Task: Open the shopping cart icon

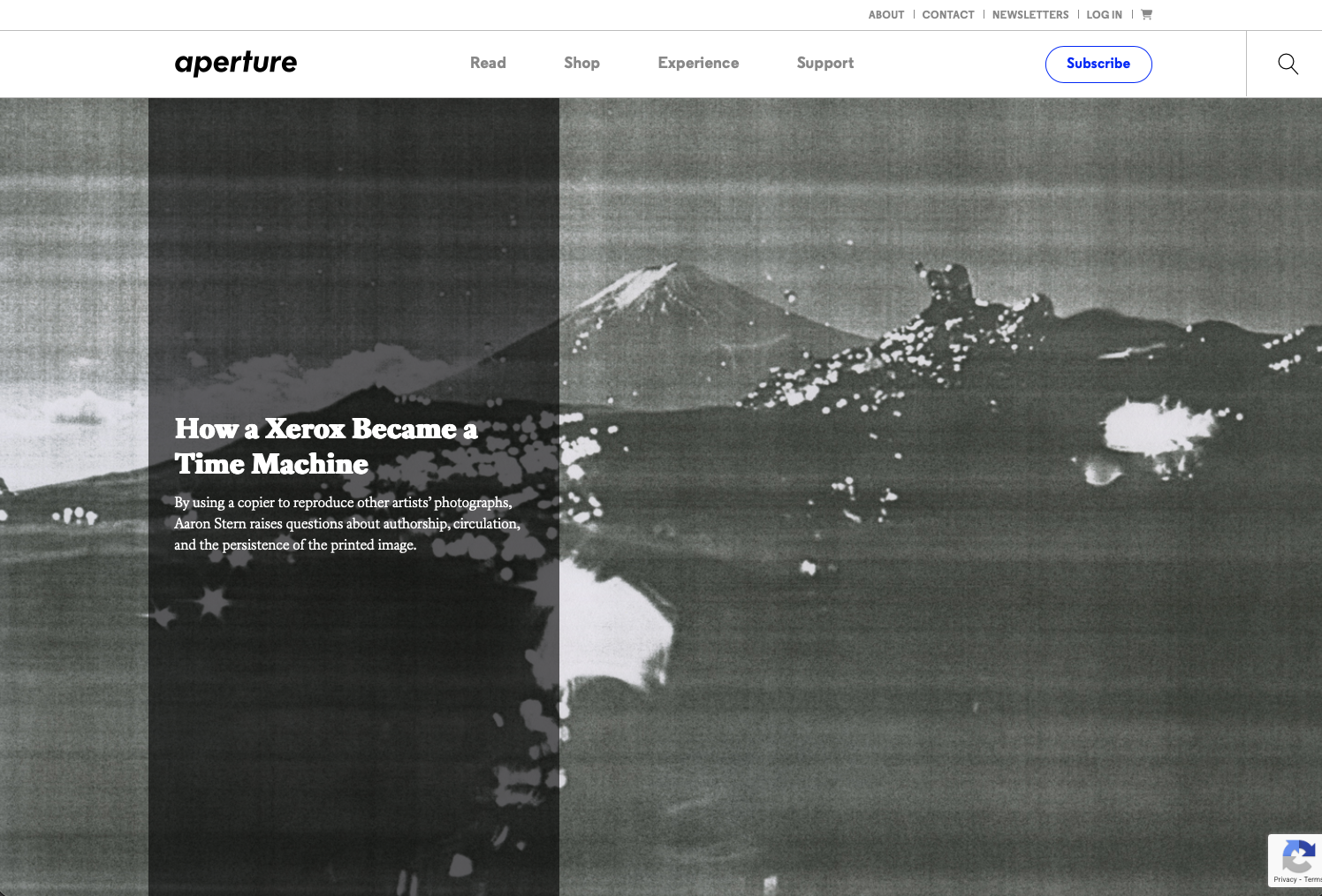Action: coord(1146,14)
